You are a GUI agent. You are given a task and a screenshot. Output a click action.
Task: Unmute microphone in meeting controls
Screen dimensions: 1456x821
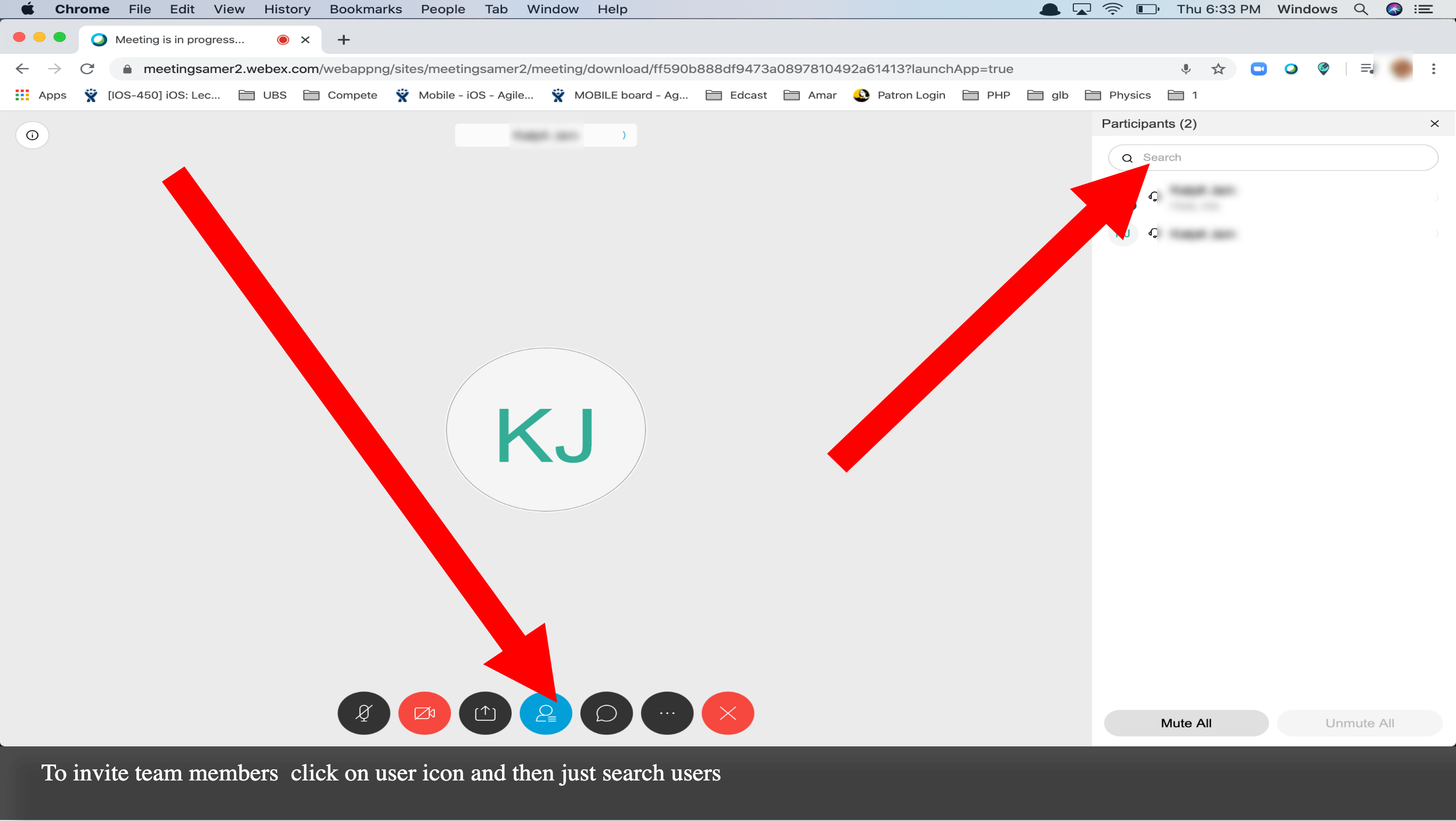point(363,713)
